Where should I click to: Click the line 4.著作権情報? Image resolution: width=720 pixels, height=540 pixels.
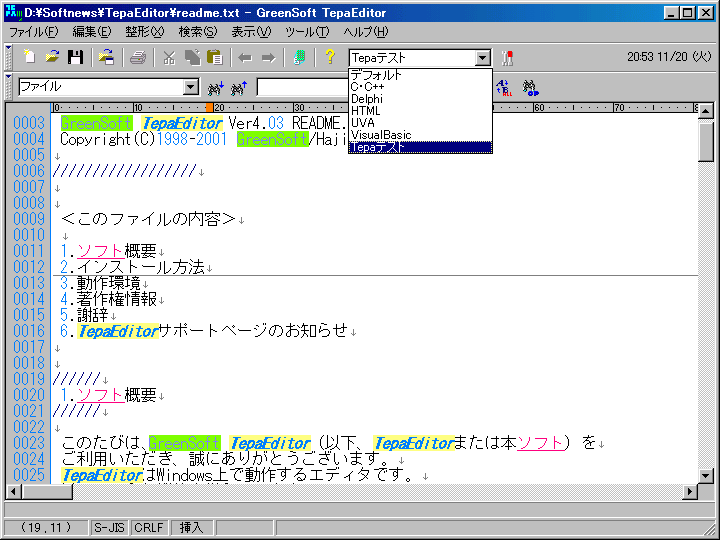pyautogui.click(x=108, y=299)
